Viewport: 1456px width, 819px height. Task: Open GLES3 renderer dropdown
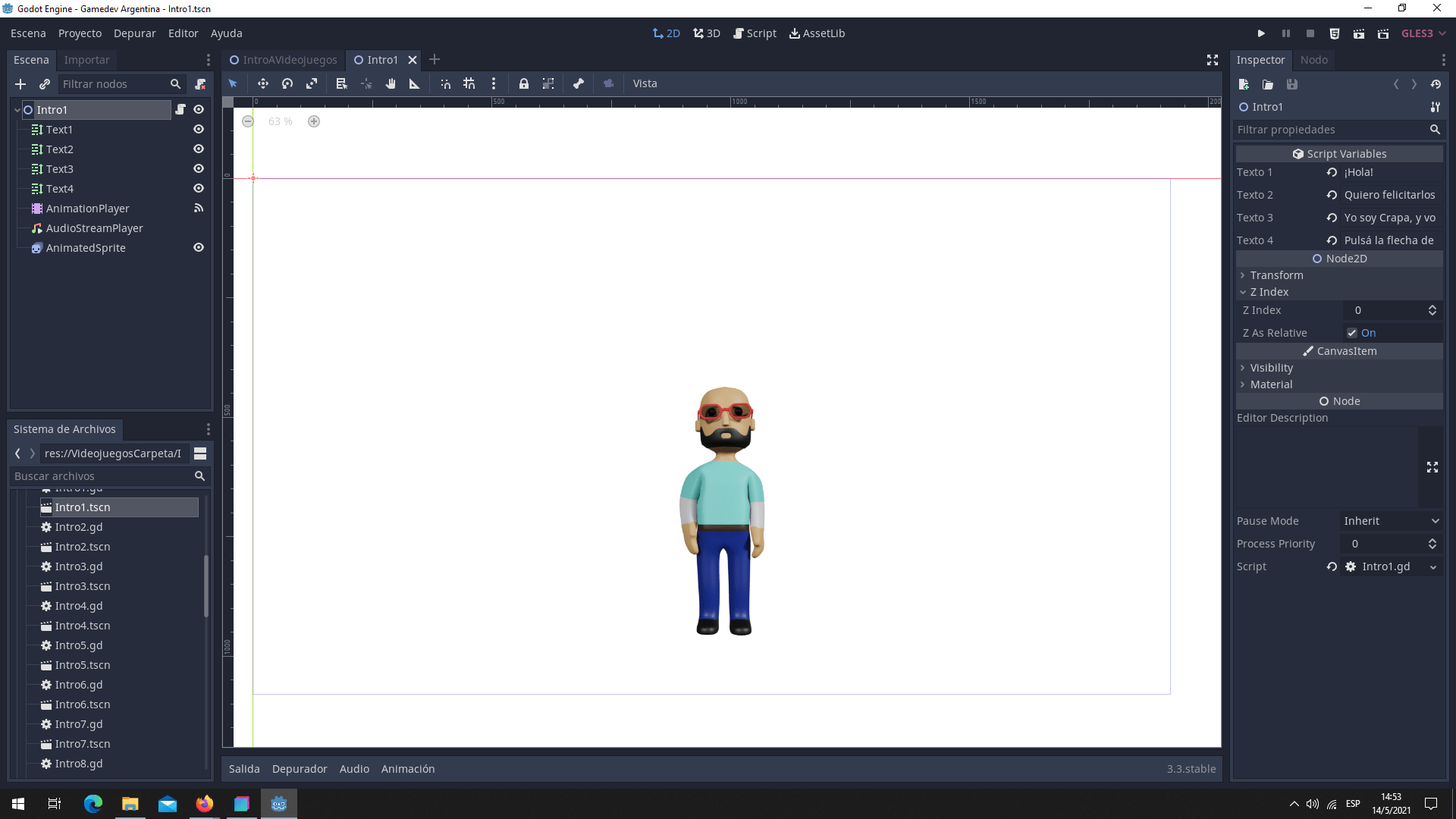[1423, 33]
